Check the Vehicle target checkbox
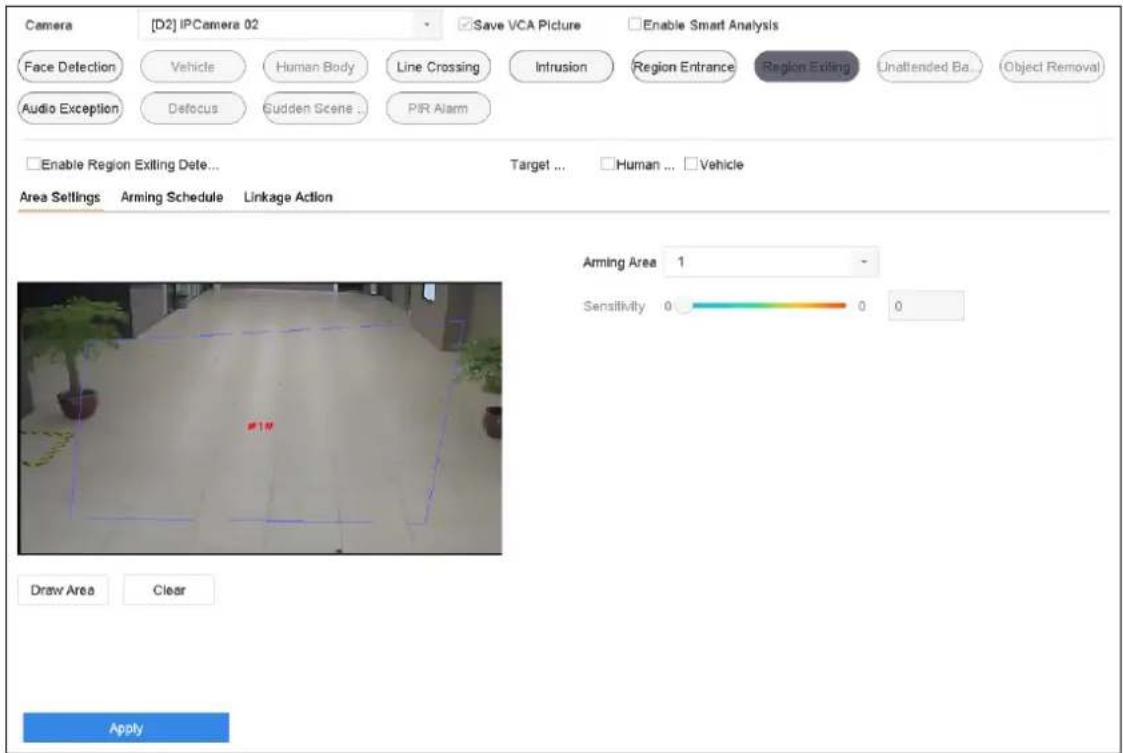Viewport: 1123px width, 753px height. 690,164
